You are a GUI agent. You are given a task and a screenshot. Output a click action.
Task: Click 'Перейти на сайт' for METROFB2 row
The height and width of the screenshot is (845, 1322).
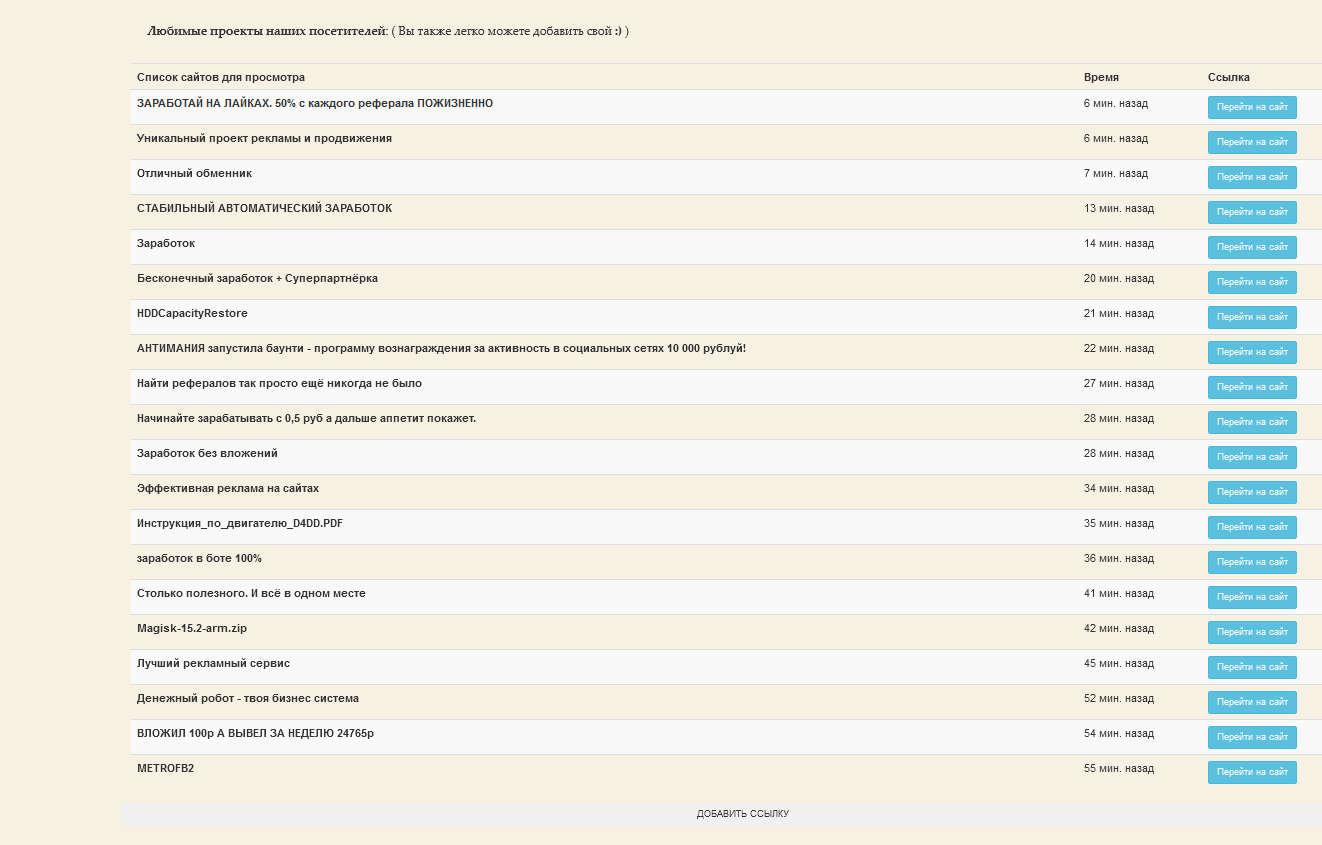[1252, 772]
